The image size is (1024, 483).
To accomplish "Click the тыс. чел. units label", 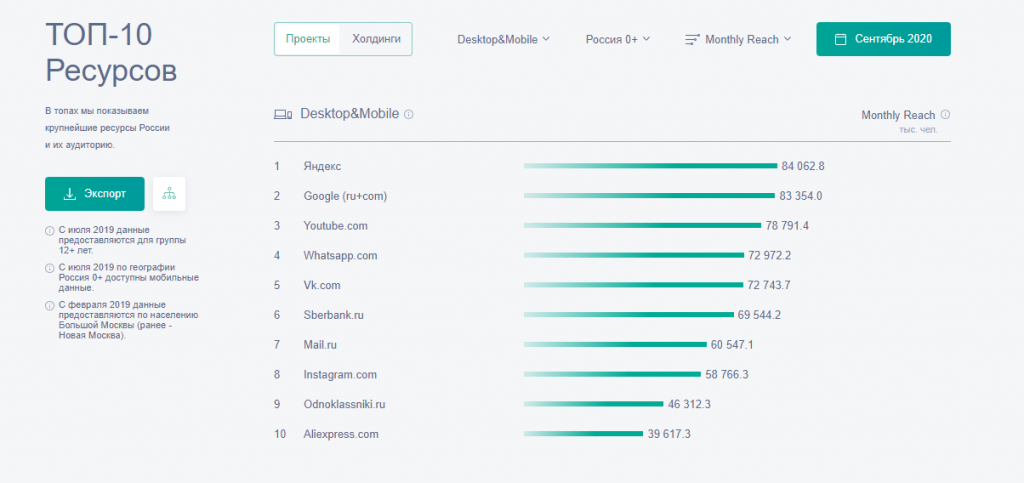I will (918, 130).
